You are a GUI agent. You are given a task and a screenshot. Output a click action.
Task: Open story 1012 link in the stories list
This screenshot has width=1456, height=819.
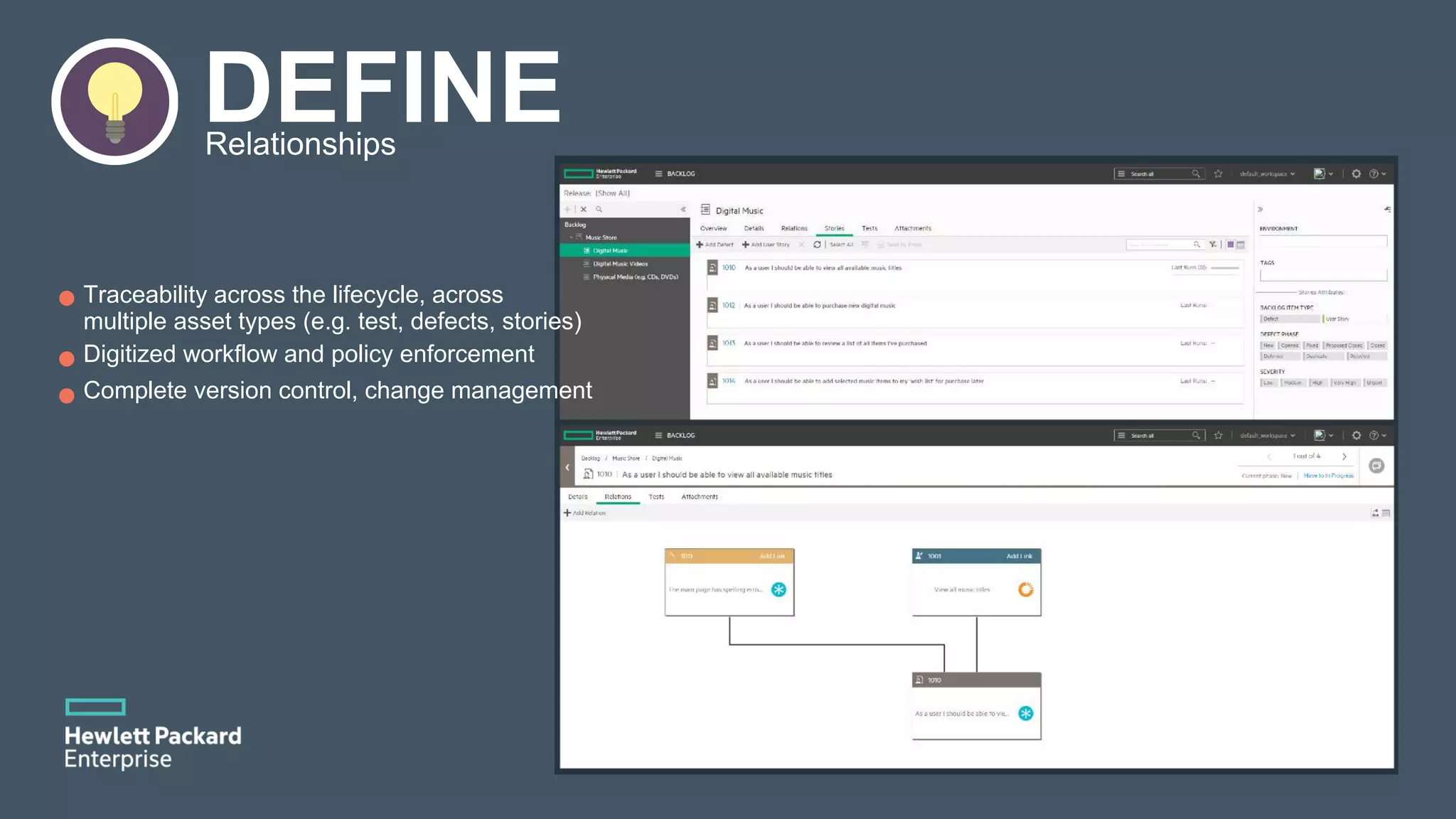(x=729, y=306)
